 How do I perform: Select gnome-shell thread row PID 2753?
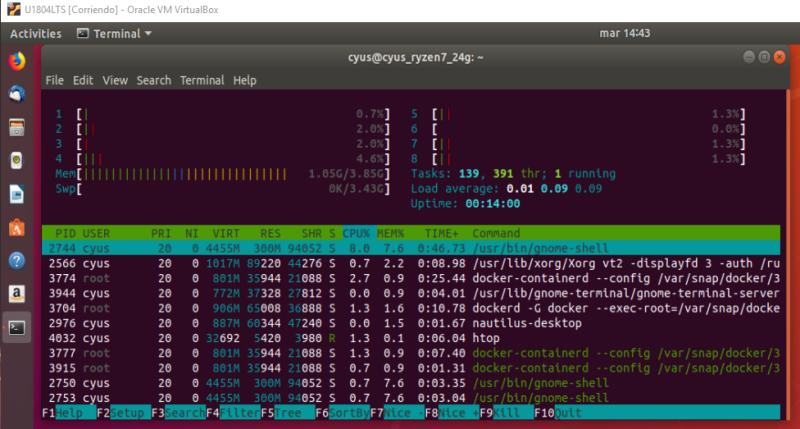coord(411,398)
